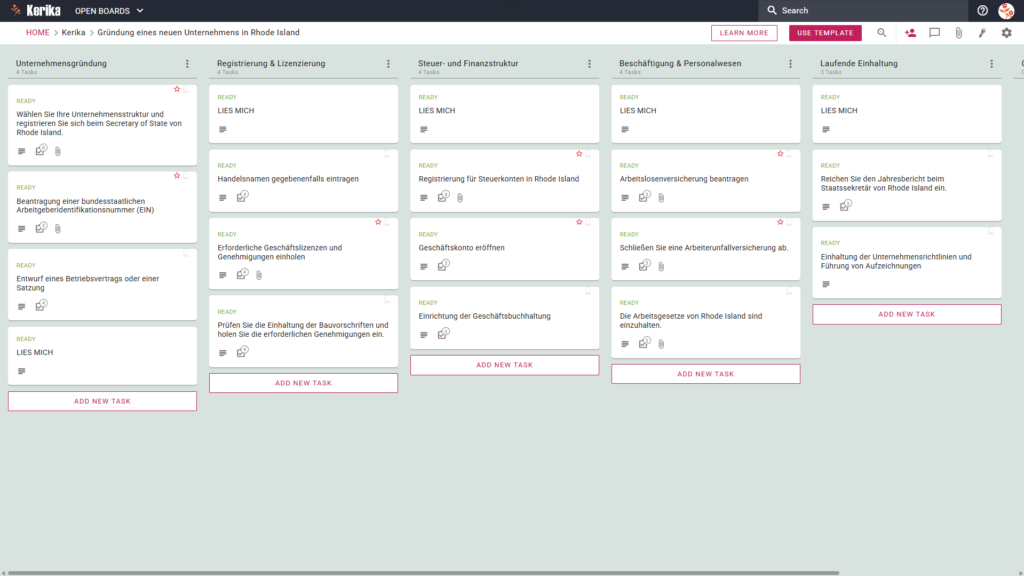Viewport: 1024px width, 576px height.
Task: Open attachment icon on Erforderliche Geschäftslizenzen card
Action: (259, 275)
